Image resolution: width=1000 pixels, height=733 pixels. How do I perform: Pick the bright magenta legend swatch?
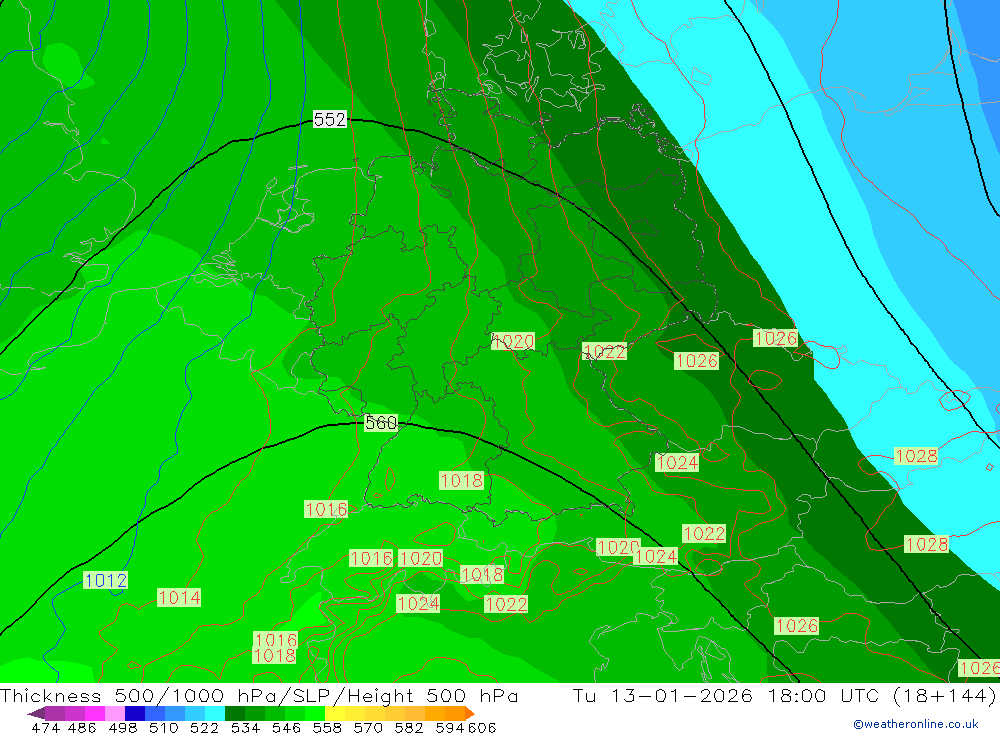94,713
